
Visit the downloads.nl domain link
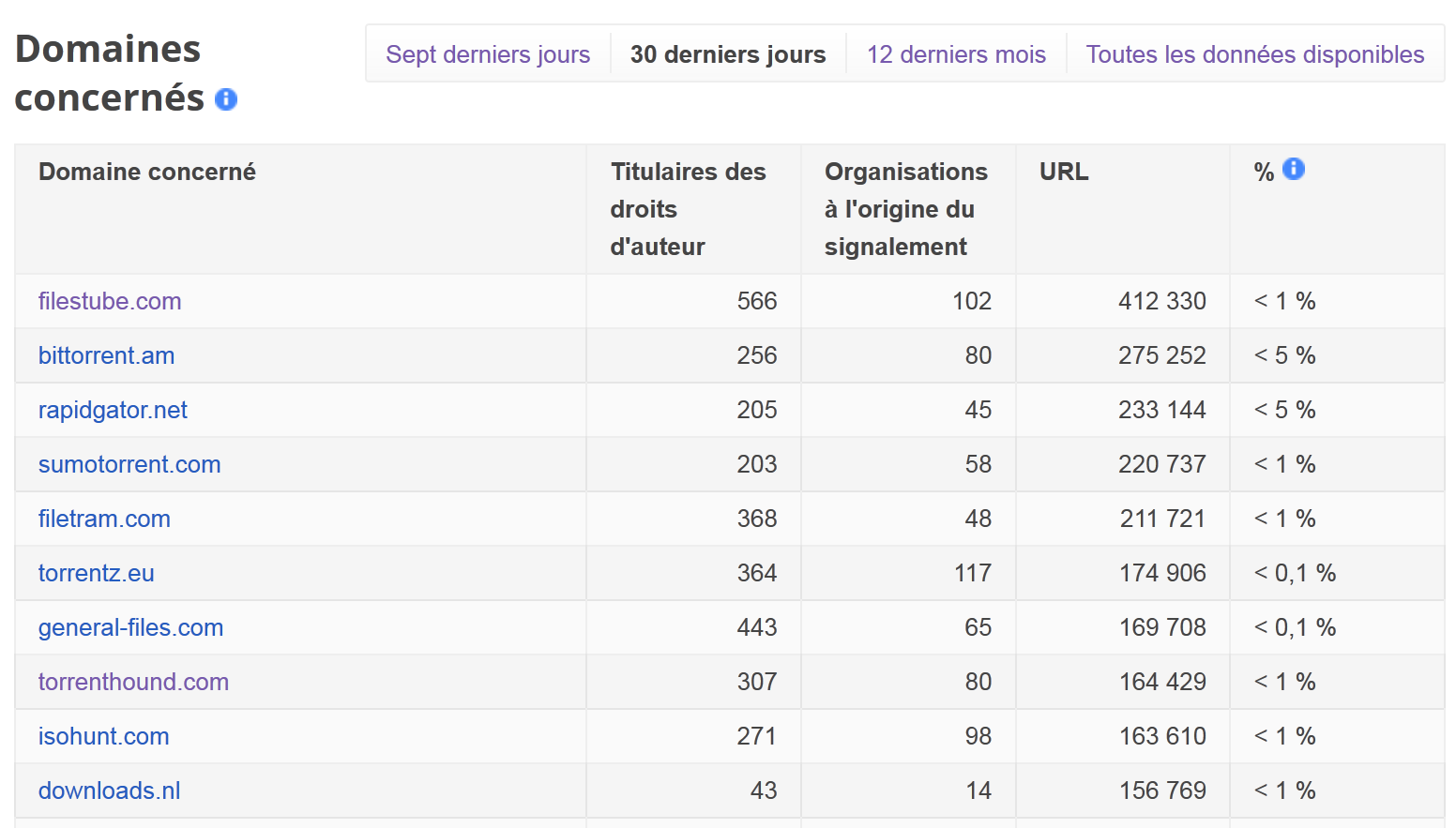pyautogui.click(x=109, y=790)
